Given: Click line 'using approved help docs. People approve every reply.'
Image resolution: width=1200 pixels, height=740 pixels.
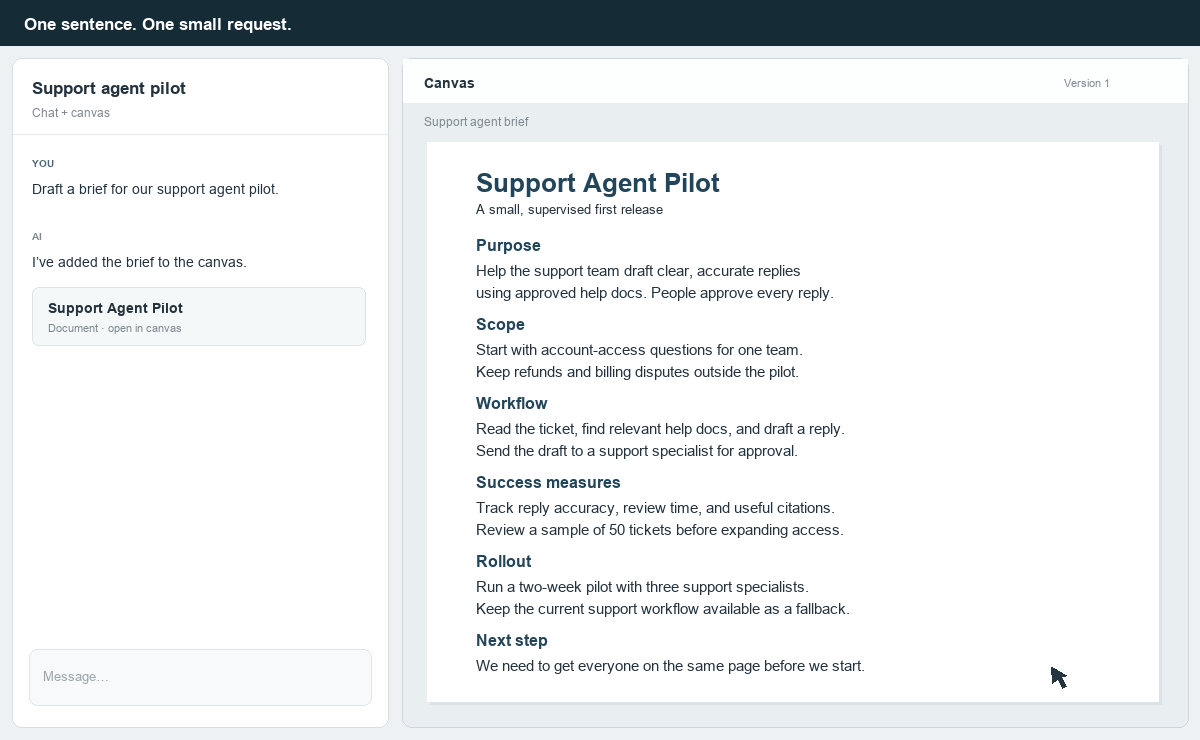Looking at the screenshot, I should click(655, 293).
